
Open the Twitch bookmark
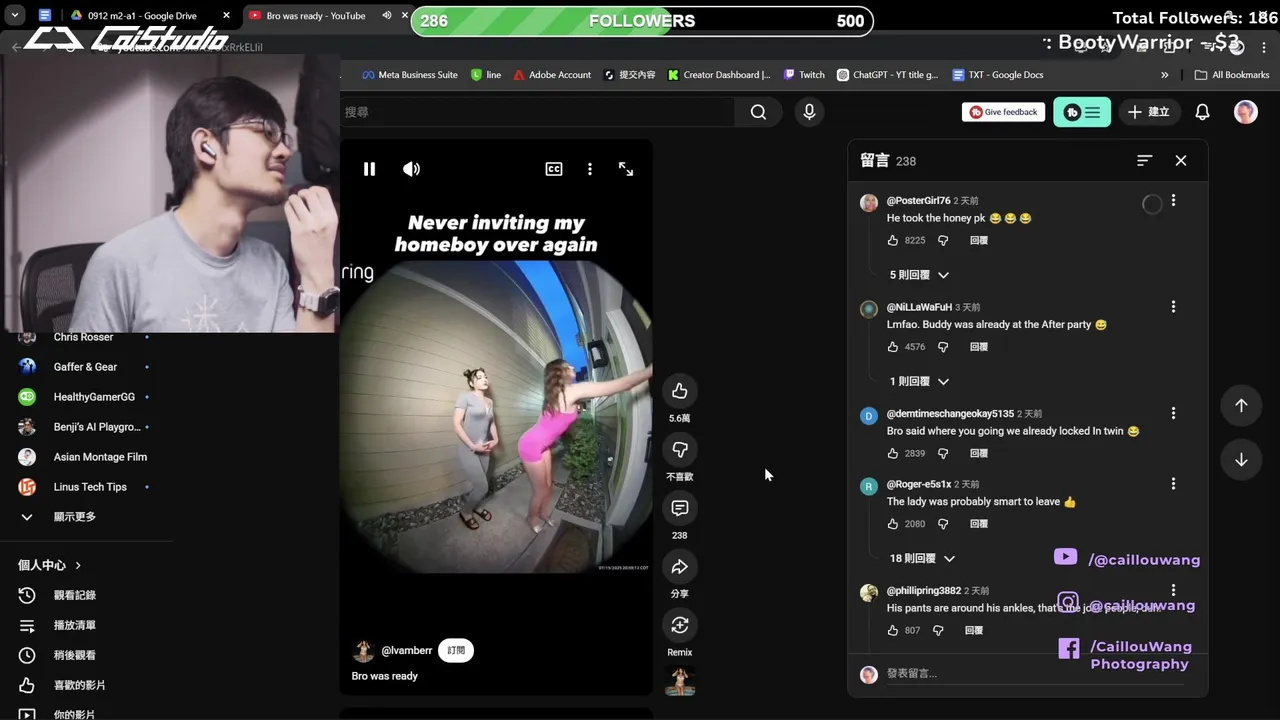pyautogui.click(x=804, y=75)
